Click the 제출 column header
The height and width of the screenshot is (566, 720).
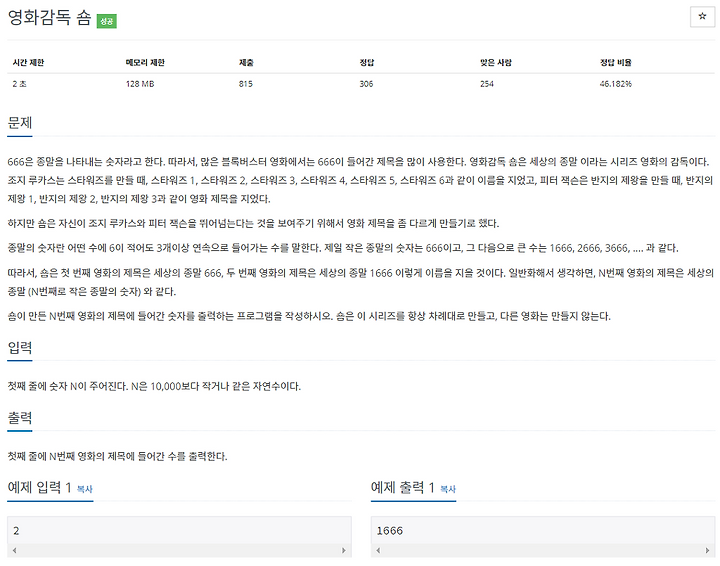246,62
